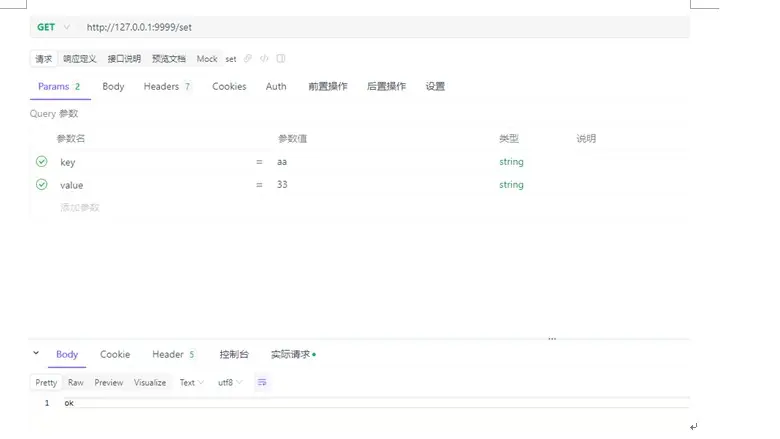Choose the Pretty view button
Screen dimensions: 780x439
(46, 382)
